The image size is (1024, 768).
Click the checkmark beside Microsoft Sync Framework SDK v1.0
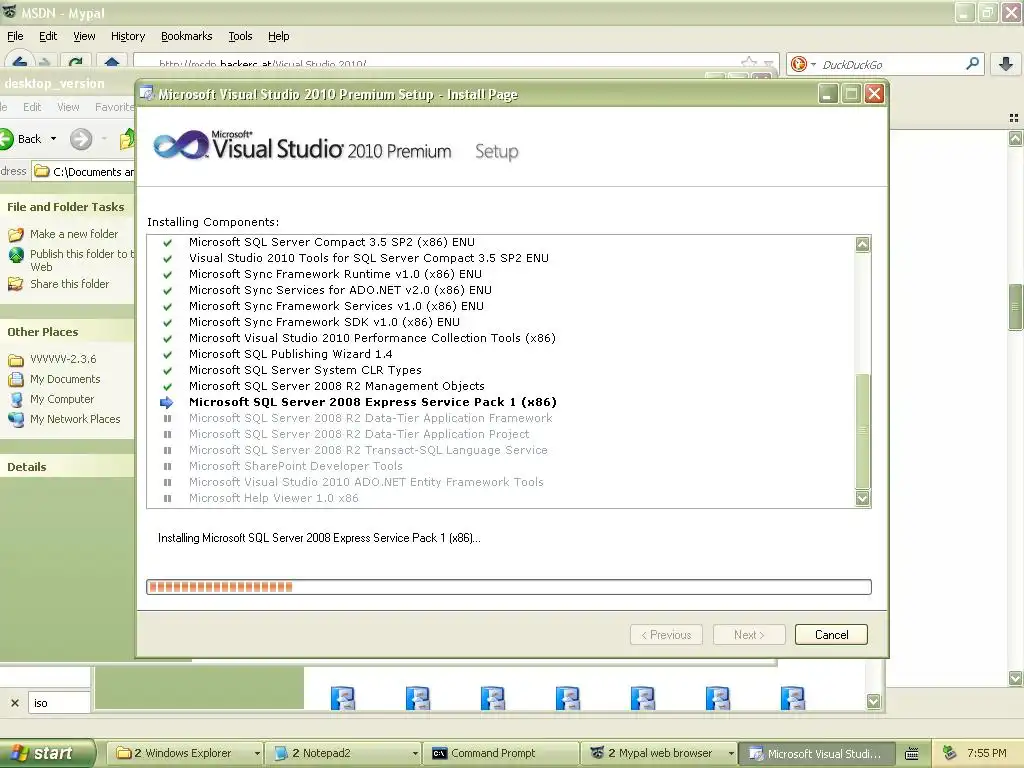[x=167, y=323]
